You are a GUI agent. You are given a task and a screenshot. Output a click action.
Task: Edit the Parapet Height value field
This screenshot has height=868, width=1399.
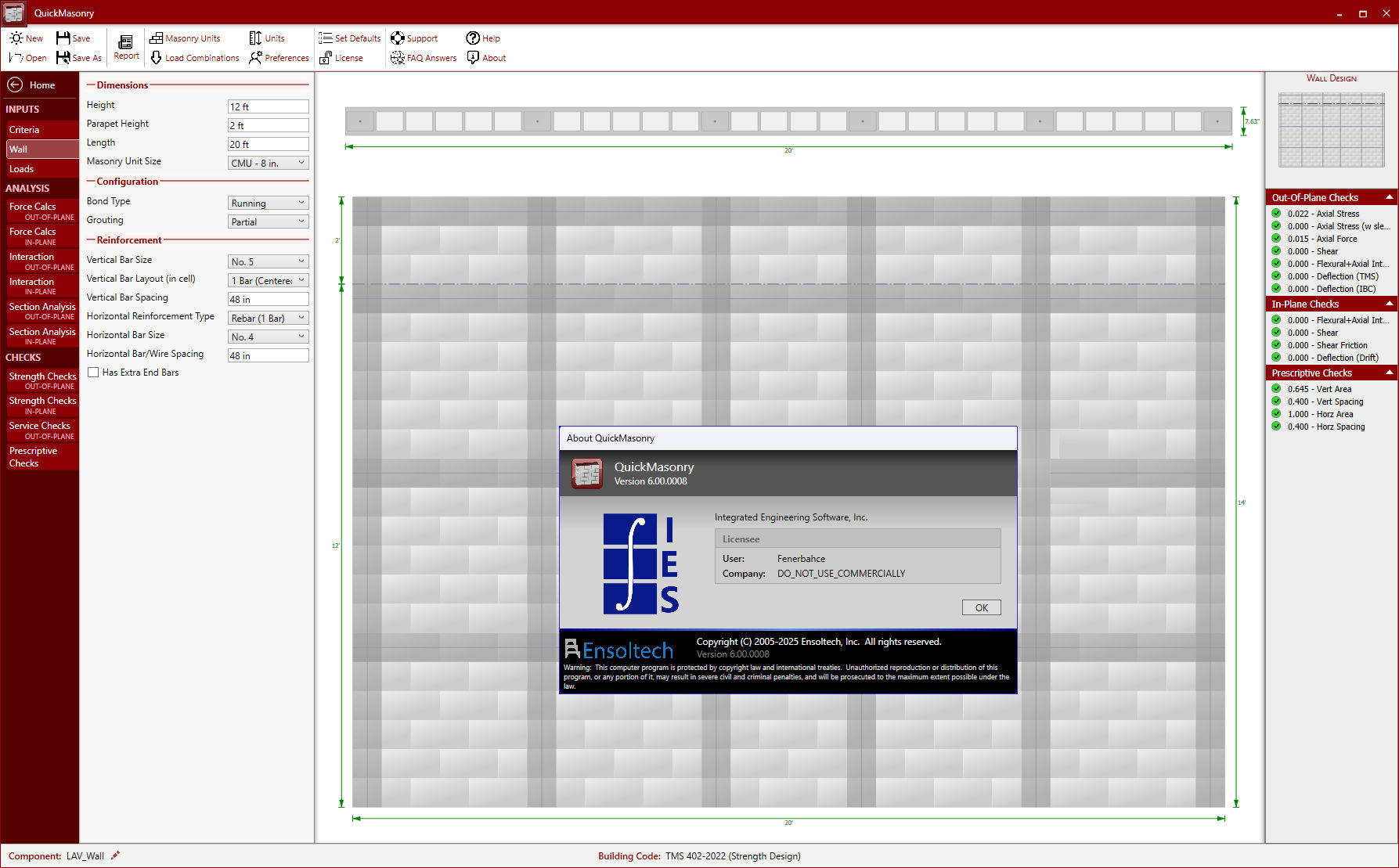coord(268,124)
